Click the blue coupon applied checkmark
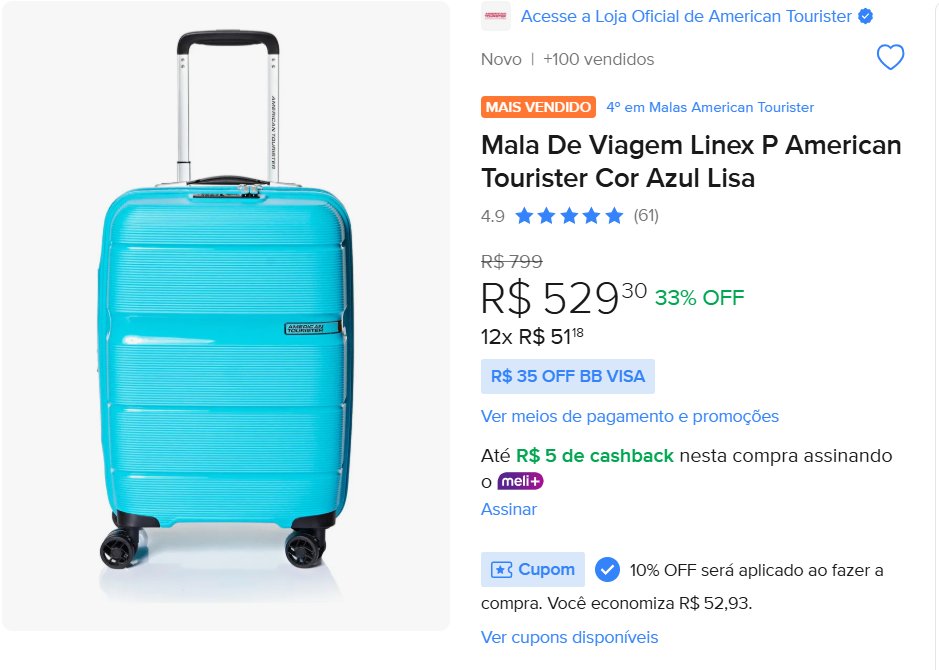The width and height of the screenshot is (939, 670). click(x=607, y=570)
